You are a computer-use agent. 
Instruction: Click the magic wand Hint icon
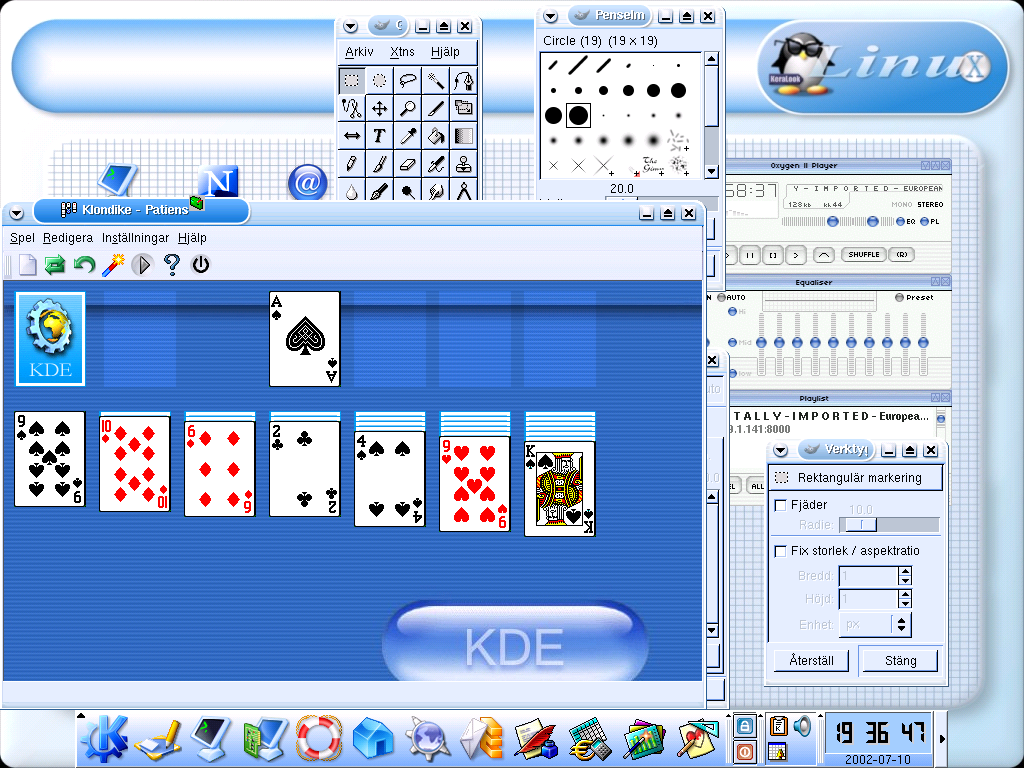tap(113, 264)
